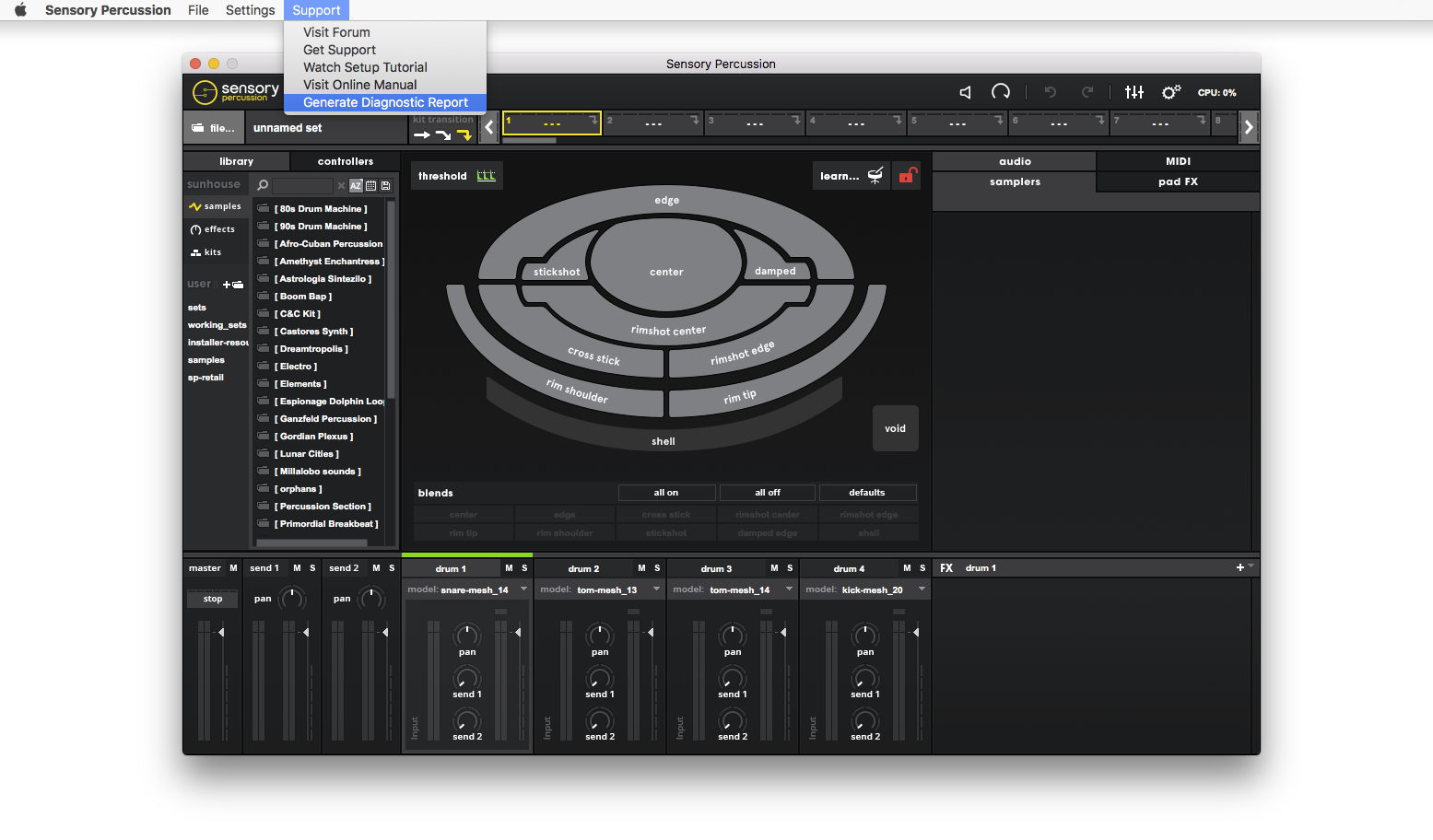Click the search magnifier icon in library
Viewport: 1433px width, 840px height.
click(x=263, y=185)
